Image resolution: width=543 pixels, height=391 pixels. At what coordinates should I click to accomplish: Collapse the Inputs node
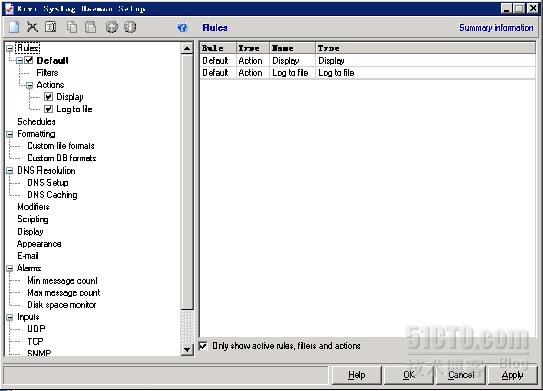click(x=10, y=317)
